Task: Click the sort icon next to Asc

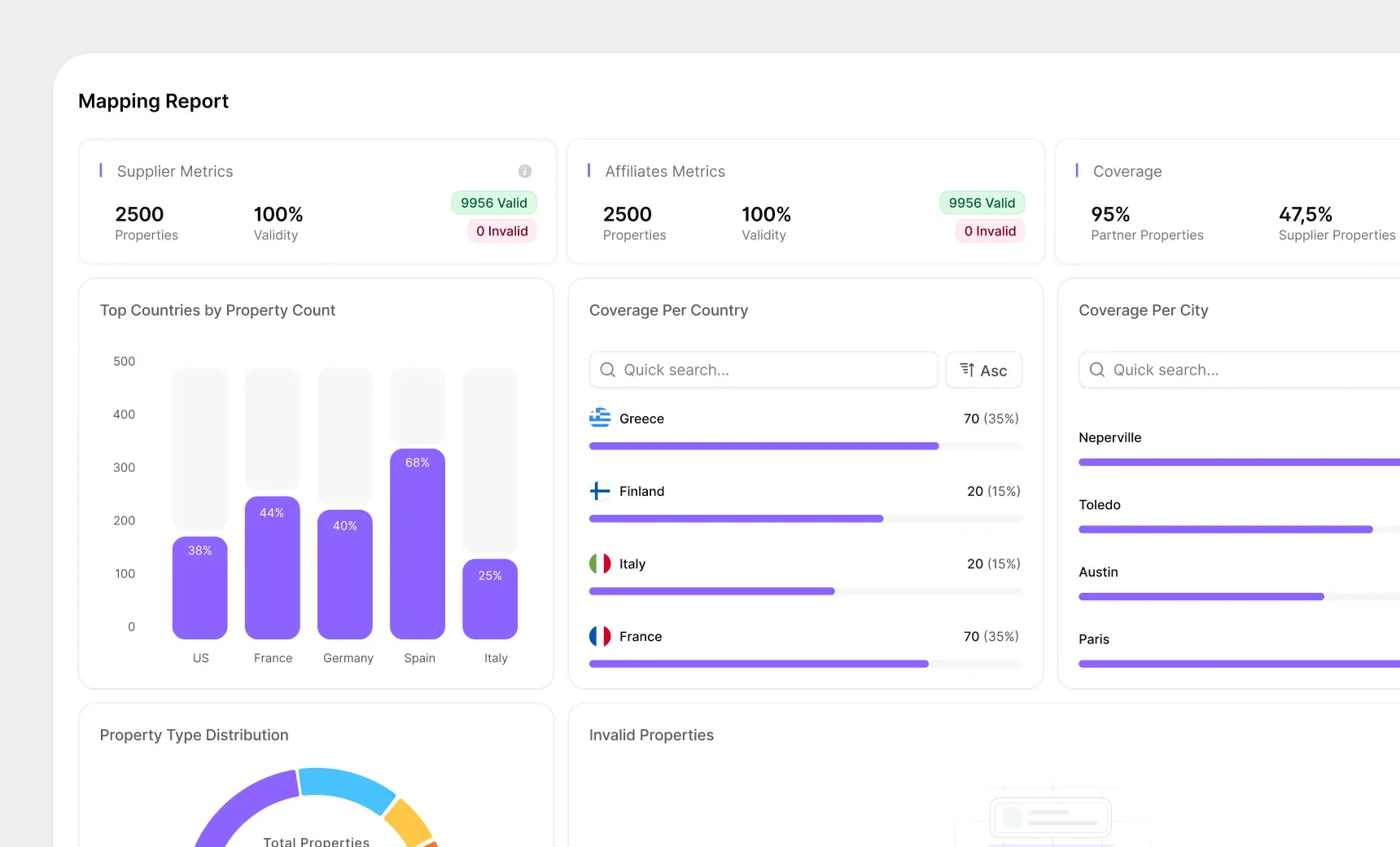Action: [967, 370]
